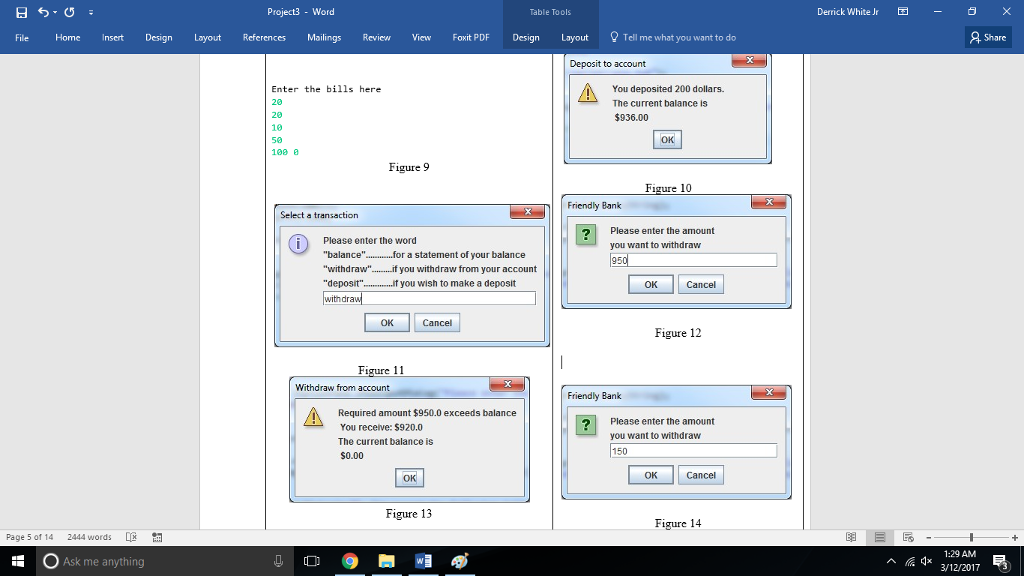Screen dimensions: 1024x576
Task: Open the Ribbon Display Options menu
Action: [x=902, y=12]
